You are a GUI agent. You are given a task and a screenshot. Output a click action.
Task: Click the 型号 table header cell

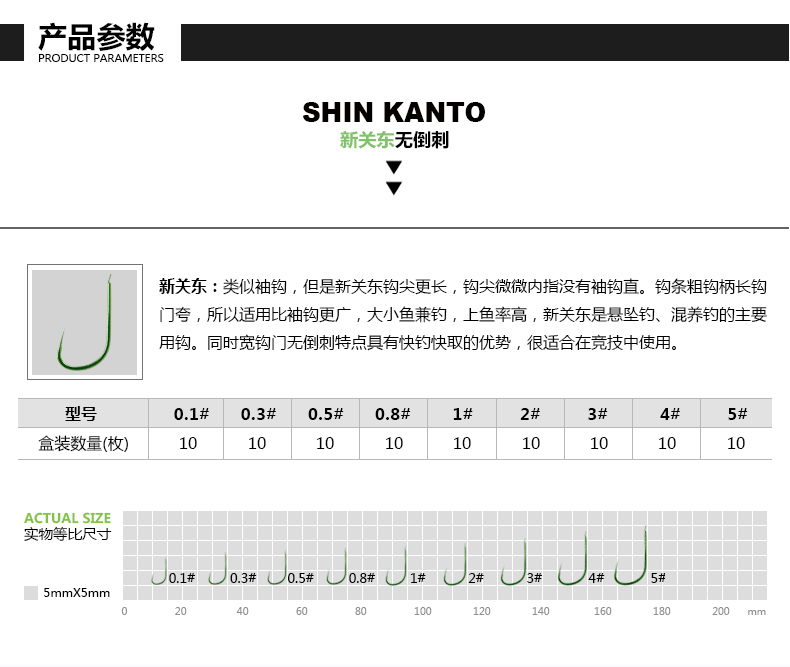coord(83,414)
